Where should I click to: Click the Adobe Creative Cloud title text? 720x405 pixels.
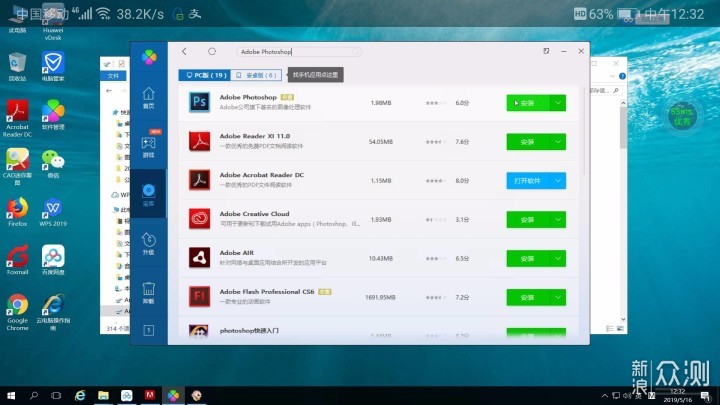pyautogui.click(x=254, y=214)
